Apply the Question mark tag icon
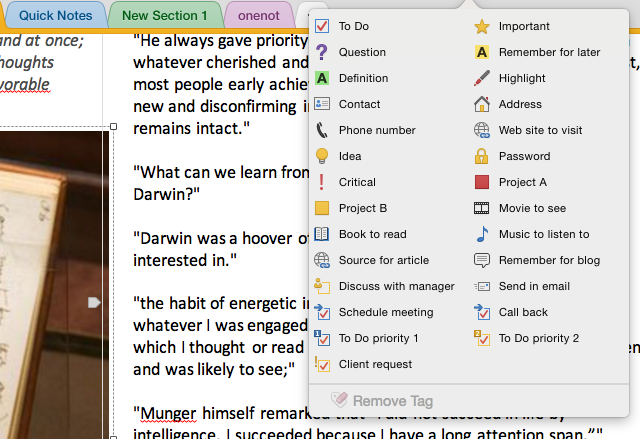The width and height of the screenshot is (640, 439). [x=322, y=52]
